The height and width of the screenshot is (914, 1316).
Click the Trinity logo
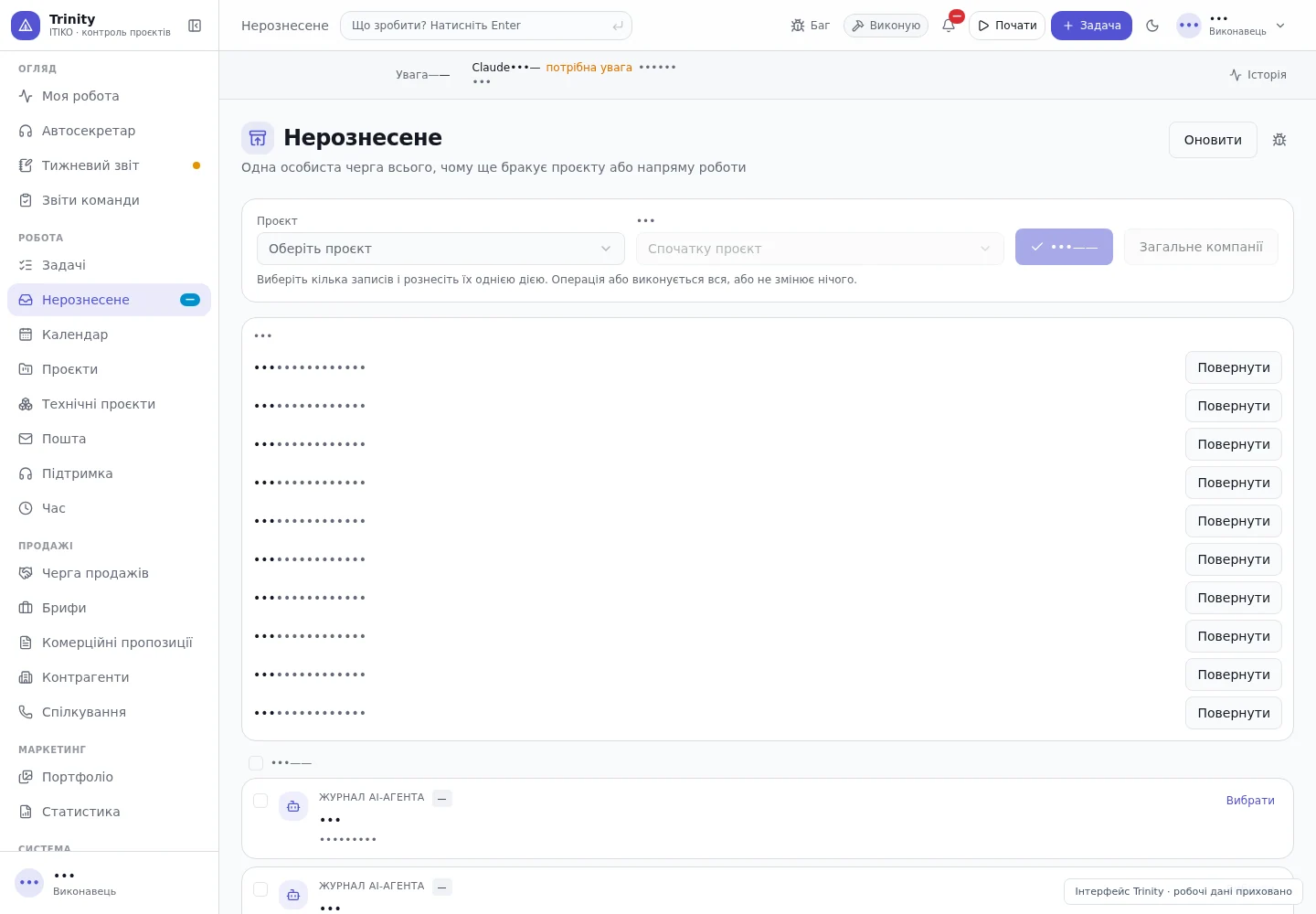(26, 26)
